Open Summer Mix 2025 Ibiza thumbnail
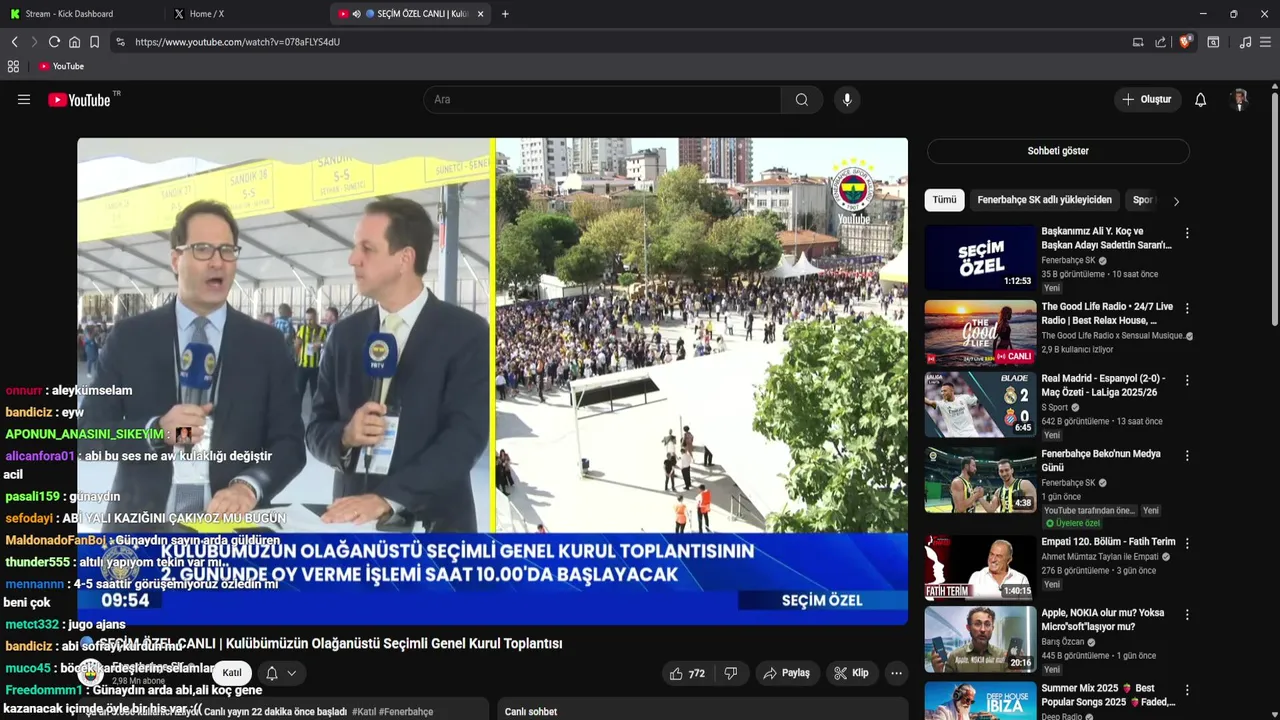Screen dimensions: 1280x720 (980, 701)
